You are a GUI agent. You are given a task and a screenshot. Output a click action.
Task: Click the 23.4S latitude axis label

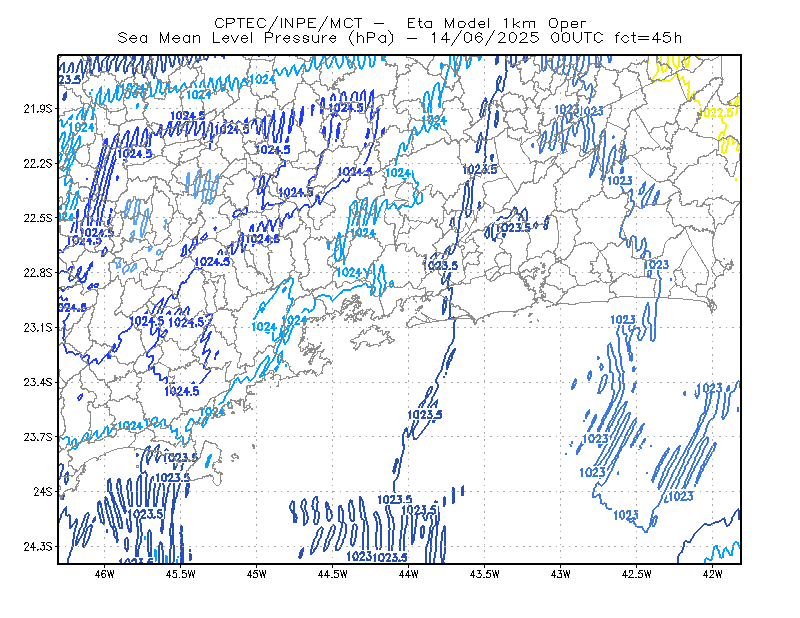[x=38, y=382]
